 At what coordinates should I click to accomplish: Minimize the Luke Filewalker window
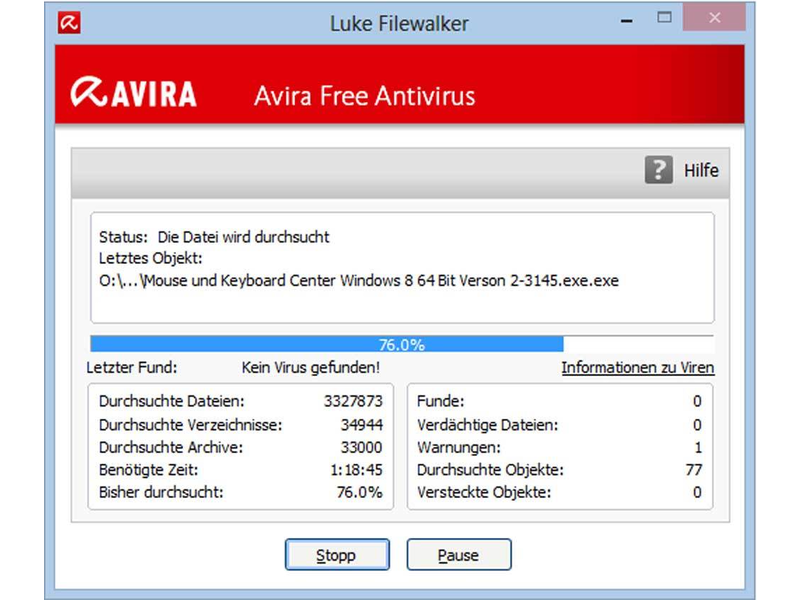[x=627, y=21]
